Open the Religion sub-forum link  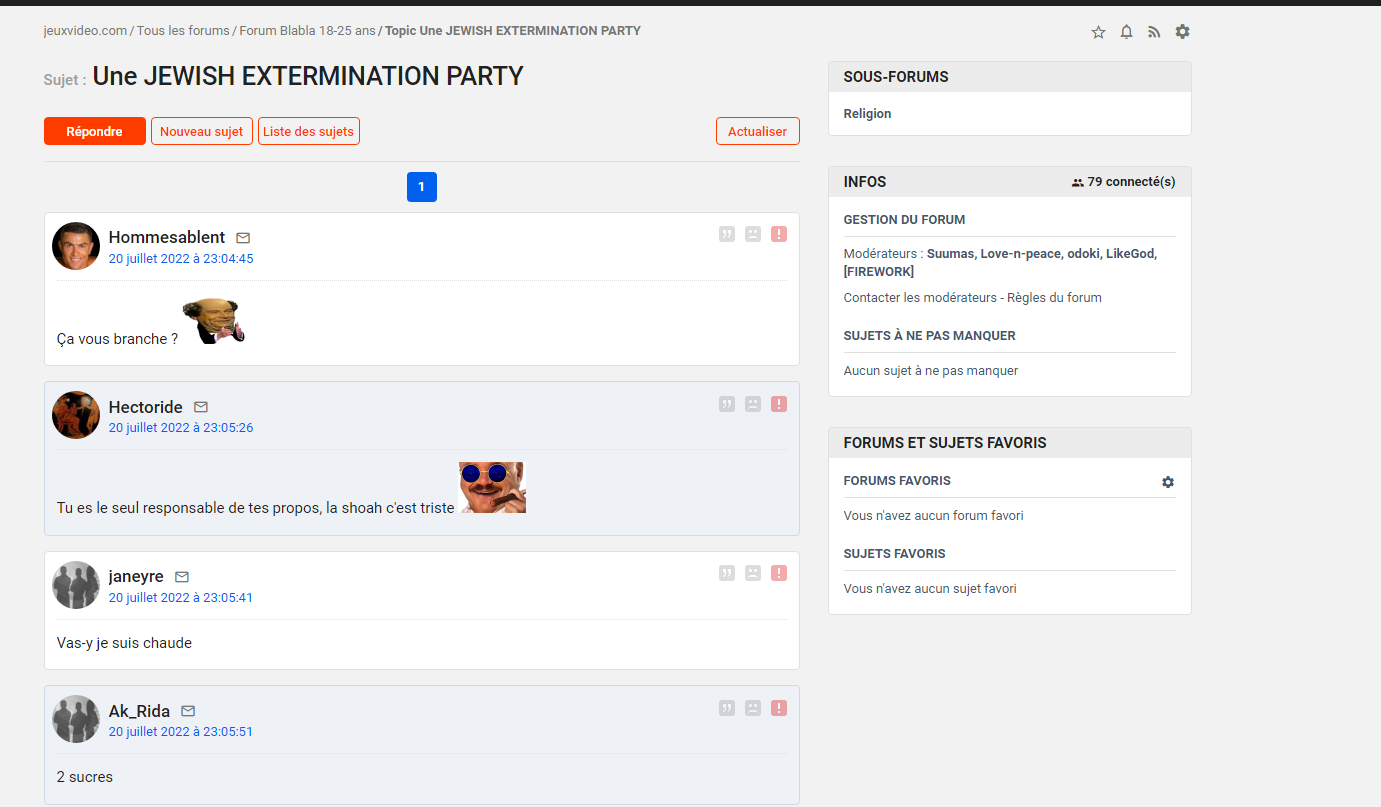[x=867, y=114]
